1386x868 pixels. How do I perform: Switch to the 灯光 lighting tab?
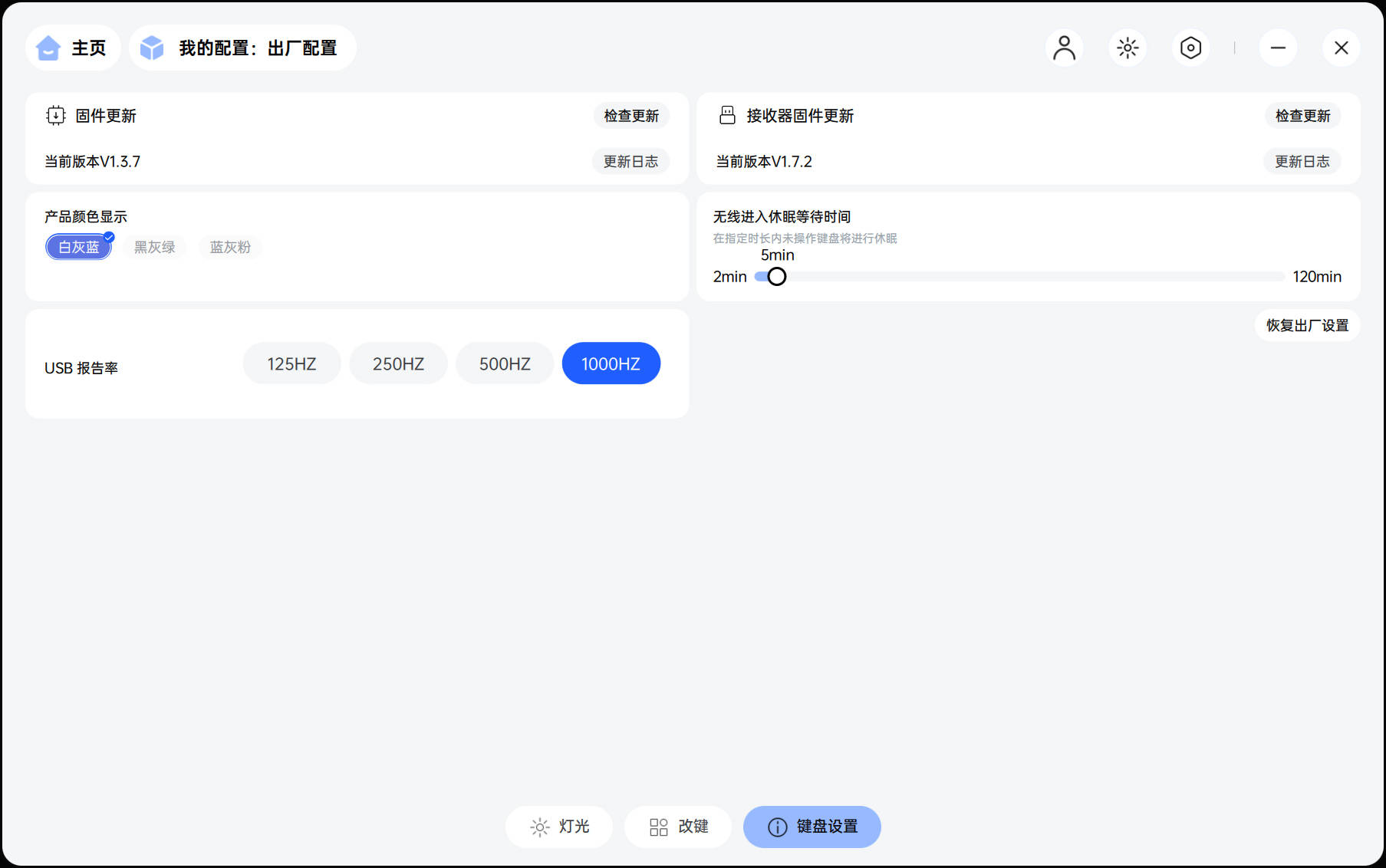[559, 827]
